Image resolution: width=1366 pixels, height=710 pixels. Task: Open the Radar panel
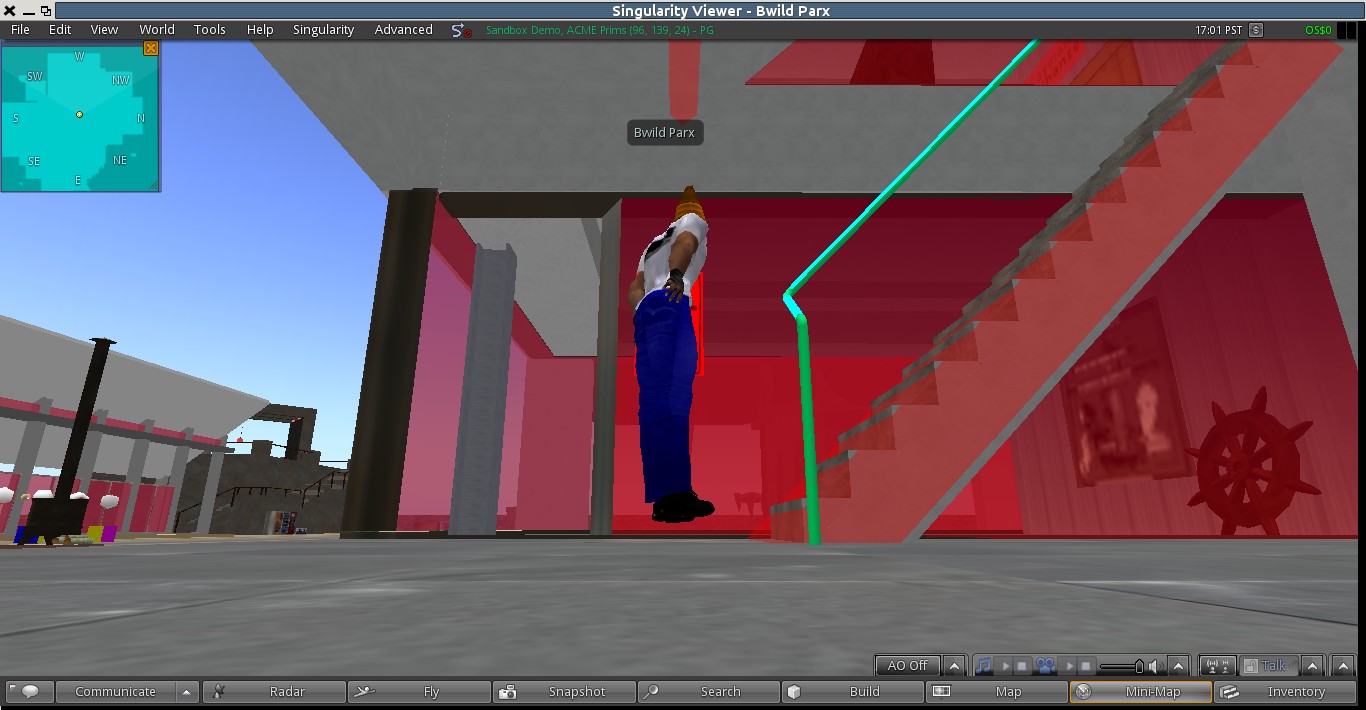pos(274,691)
